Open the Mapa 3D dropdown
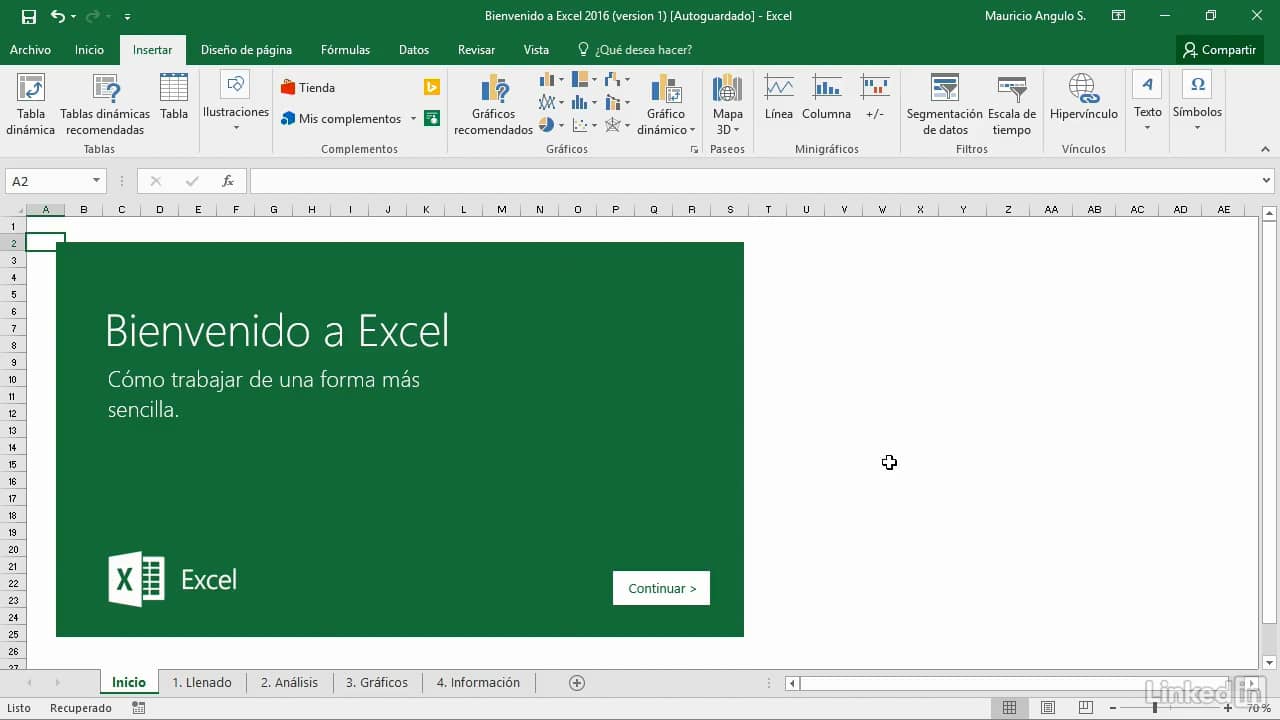Viewport: 1280px width, 720px height. click(x=736, y=130)
